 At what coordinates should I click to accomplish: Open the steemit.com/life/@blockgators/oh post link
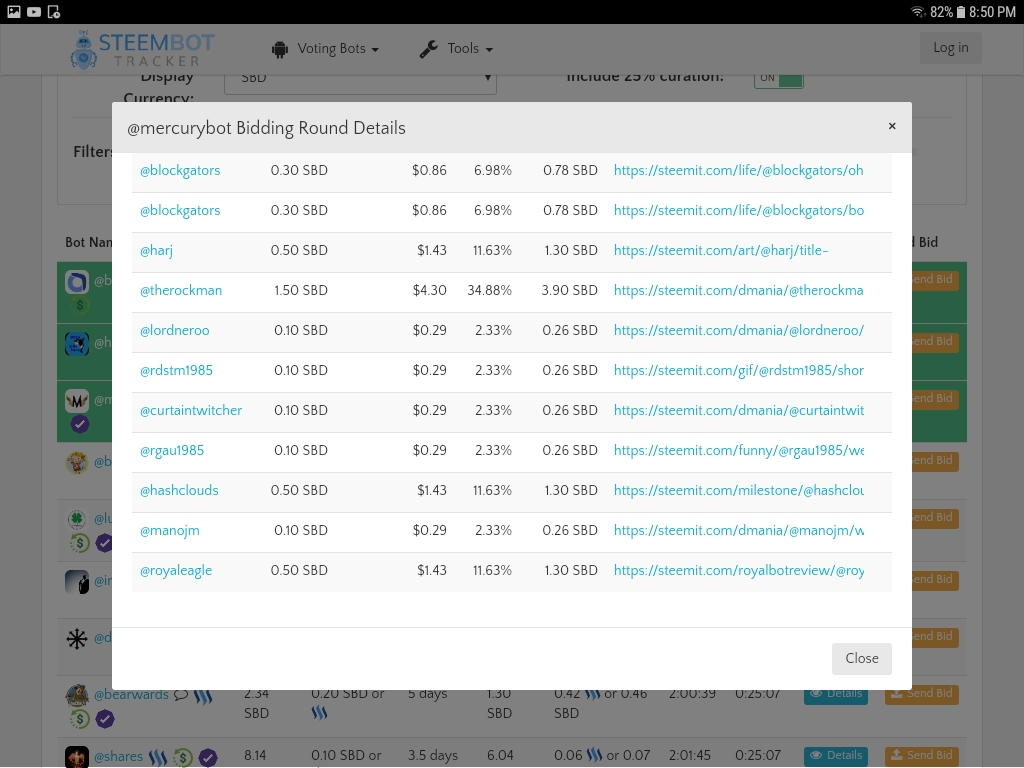739,170
